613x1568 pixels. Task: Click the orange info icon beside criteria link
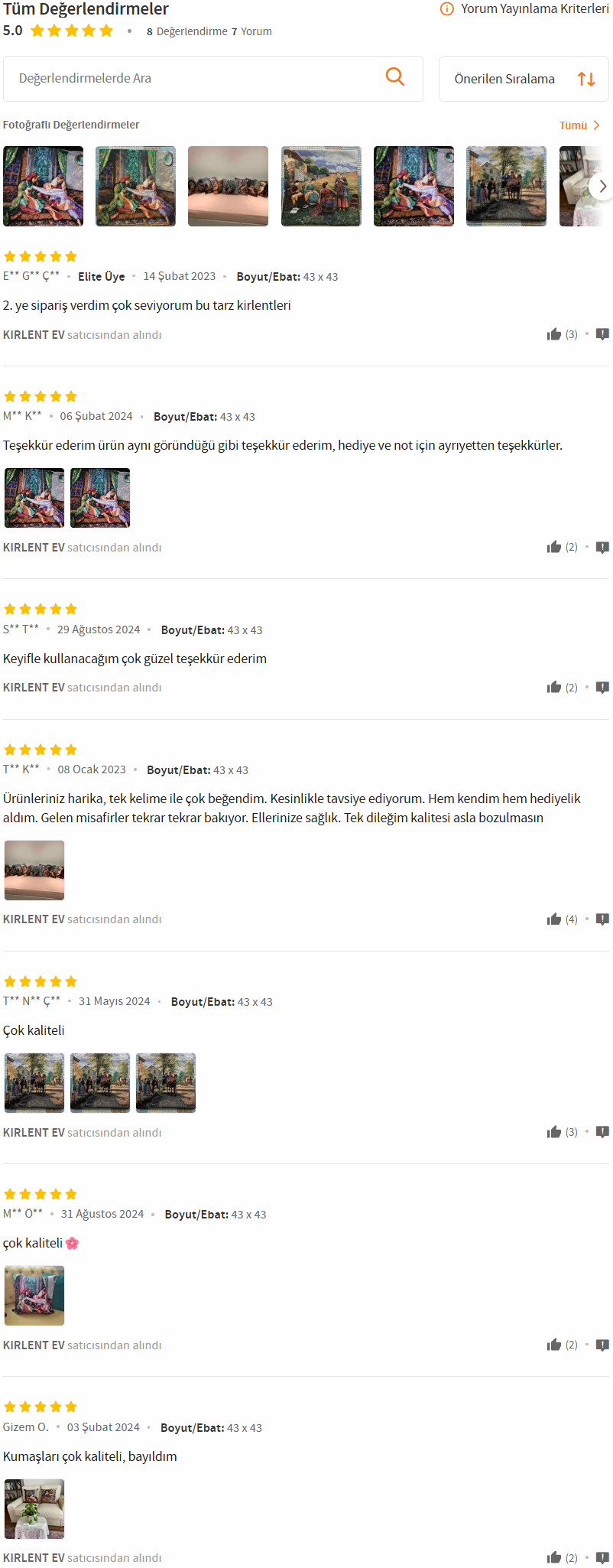point(447,9)
